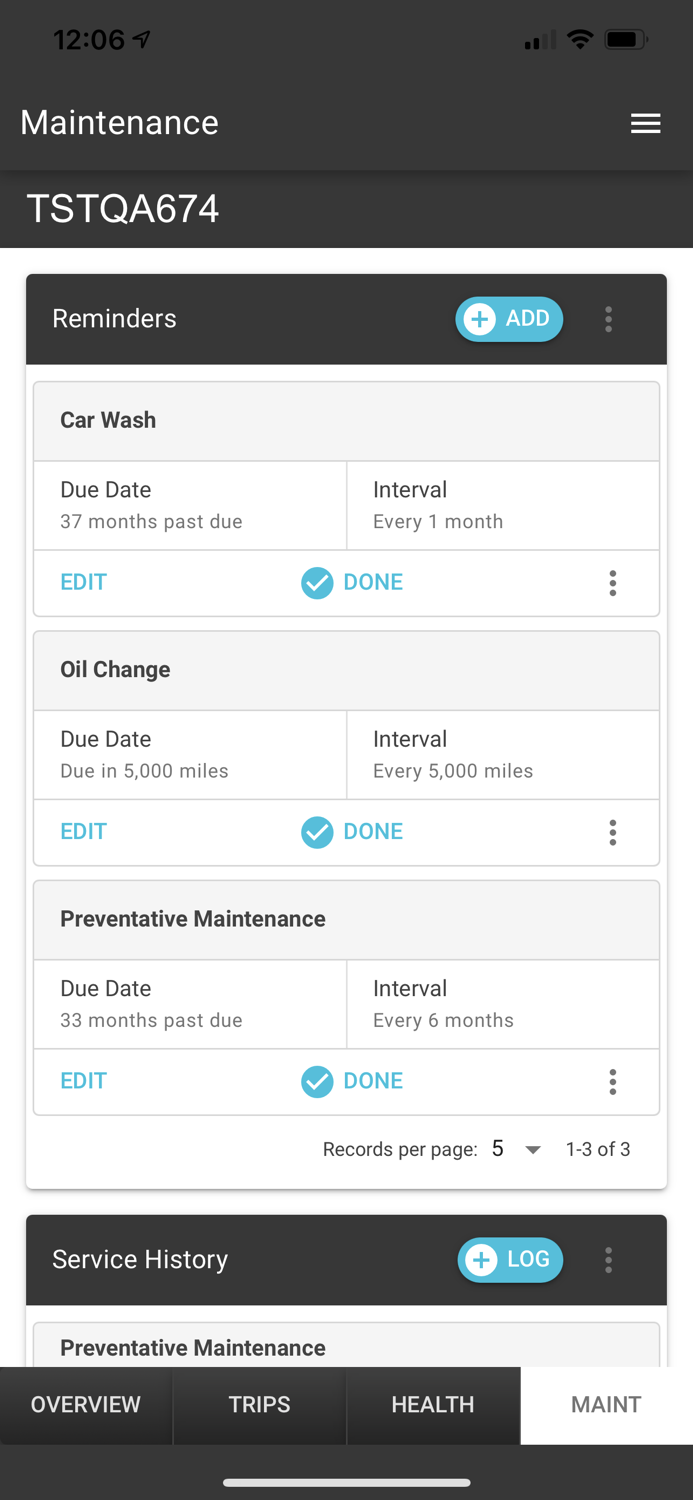This screenshot has width=693, height=1500.
Task: Mark Oil Change reminder as done
Action: click(x=353, y=832)
